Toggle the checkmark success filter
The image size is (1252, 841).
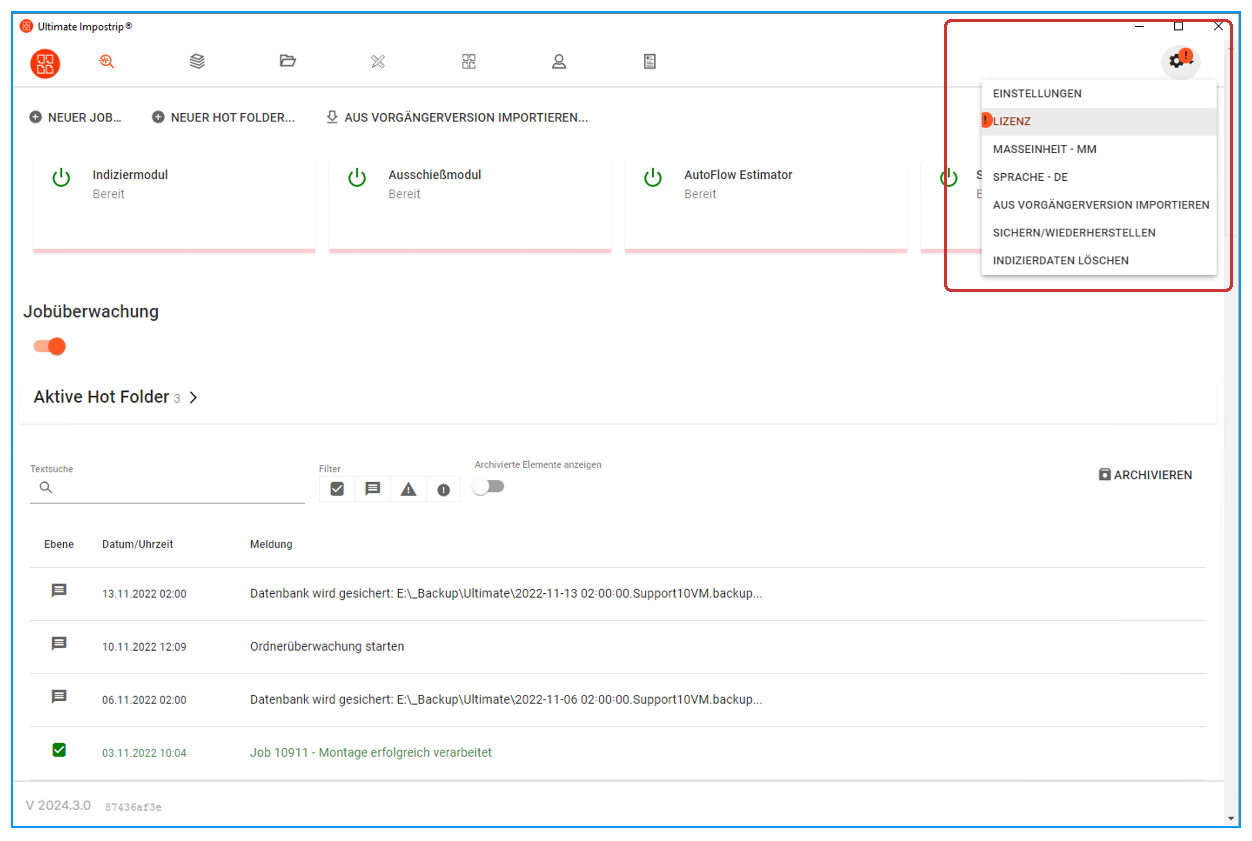coord(337,489)
